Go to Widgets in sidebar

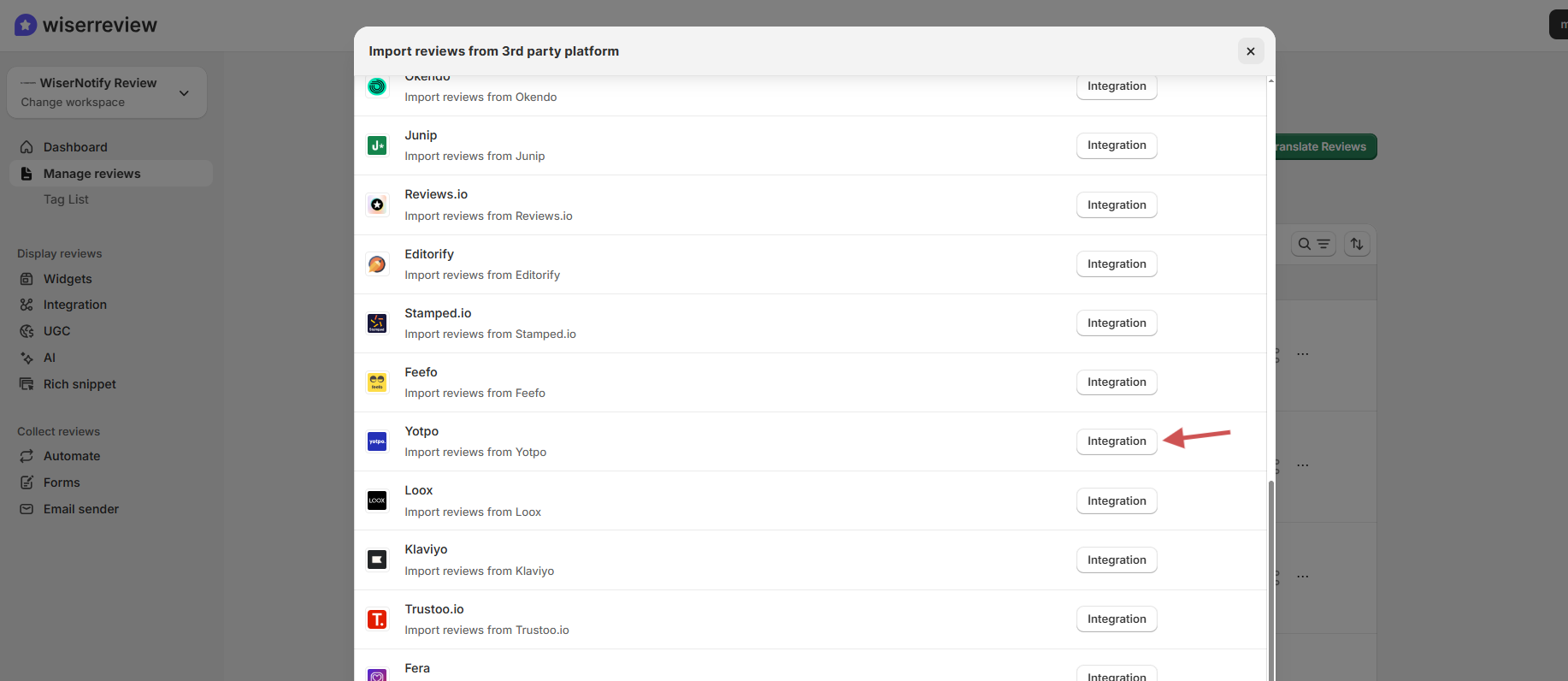[68, 279]
